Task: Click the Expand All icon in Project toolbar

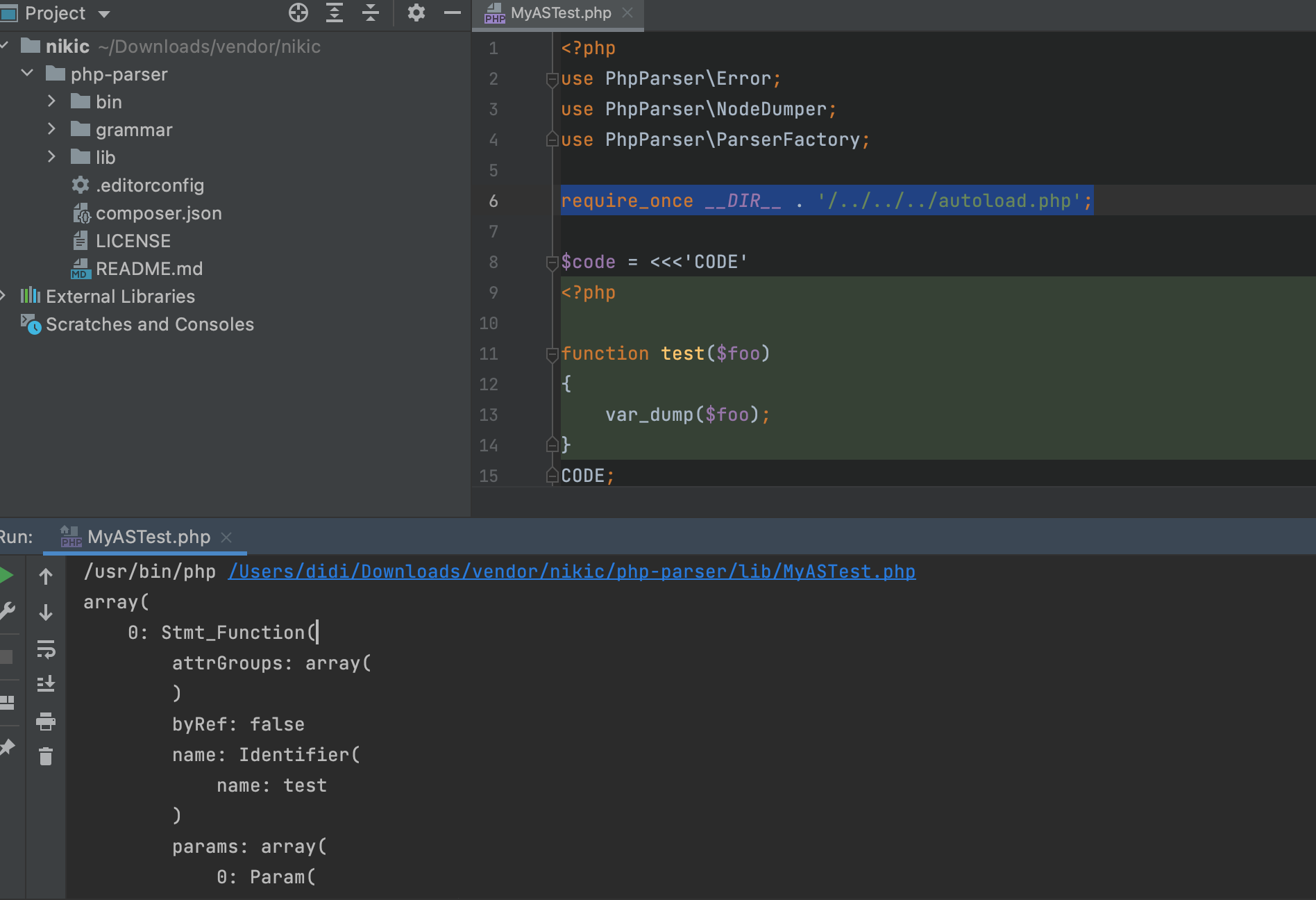Action: pyautogui.click(x=335, y=12)
